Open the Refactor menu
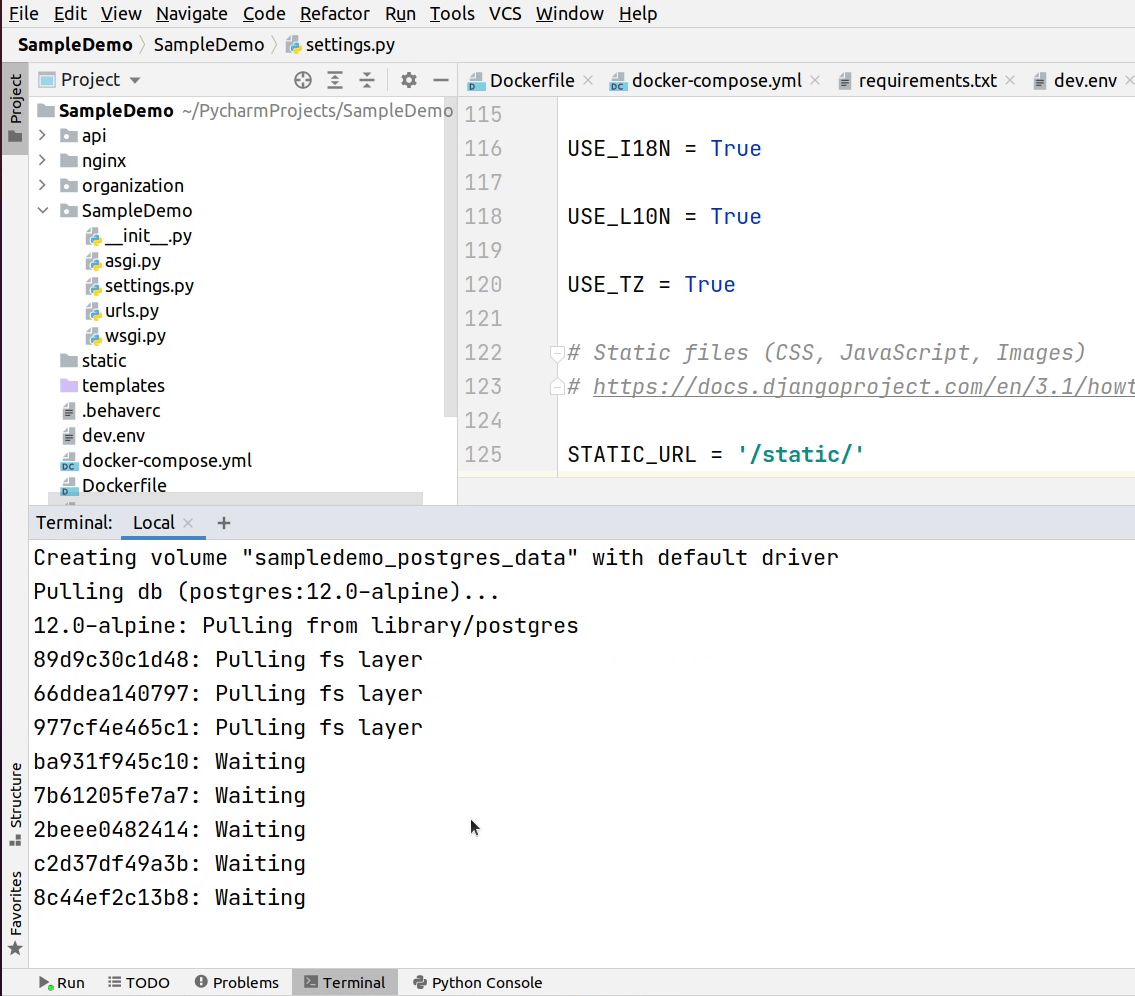Image resolution: width=1135 pixels, height=996 pixels. tap(334, 13)
